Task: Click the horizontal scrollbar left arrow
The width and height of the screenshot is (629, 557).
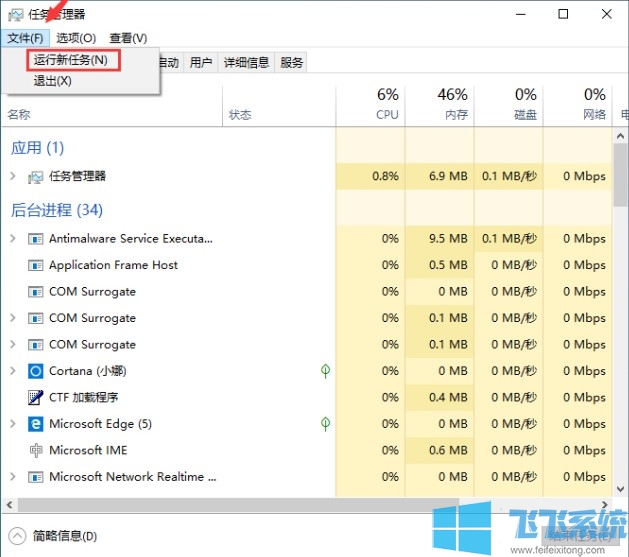Action: (x=9, y=504)
